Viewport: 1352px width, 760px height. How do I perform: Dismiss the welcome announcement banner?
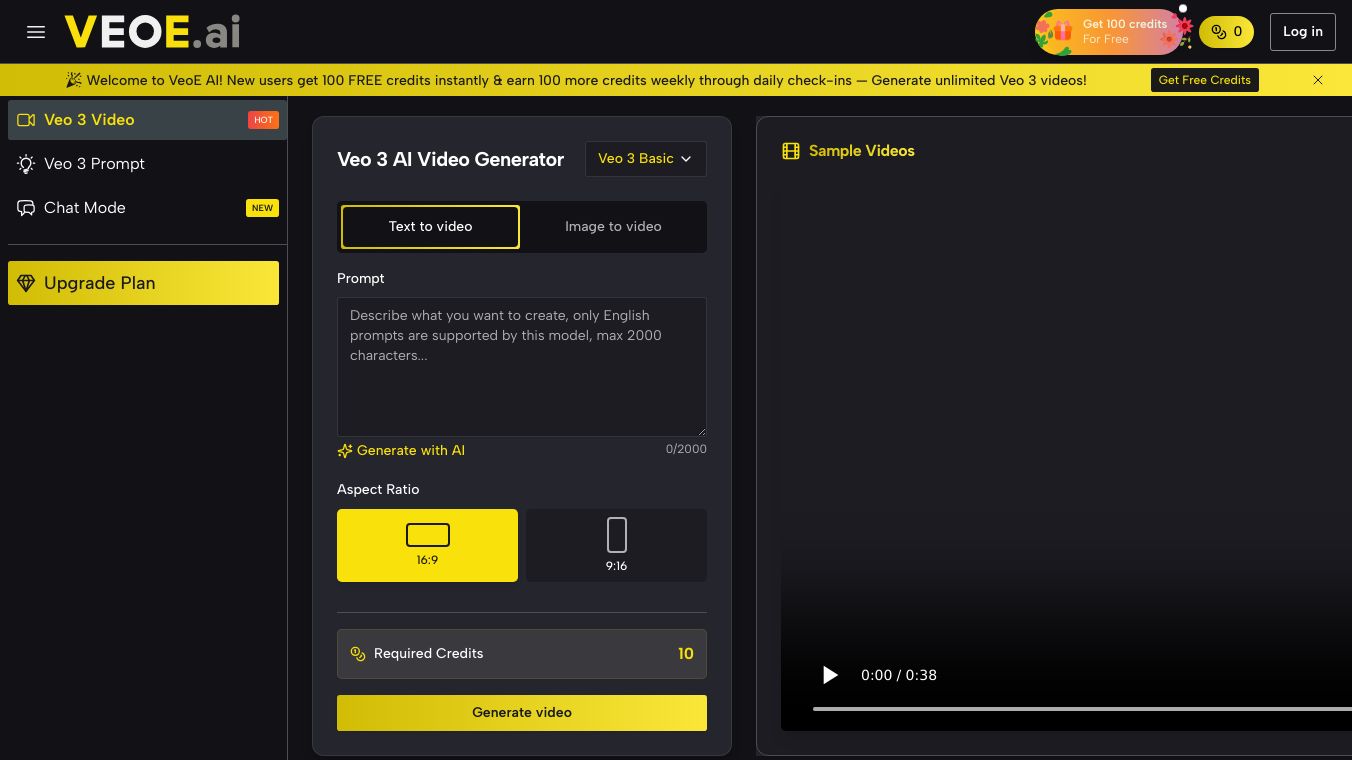coord(1318,80)
